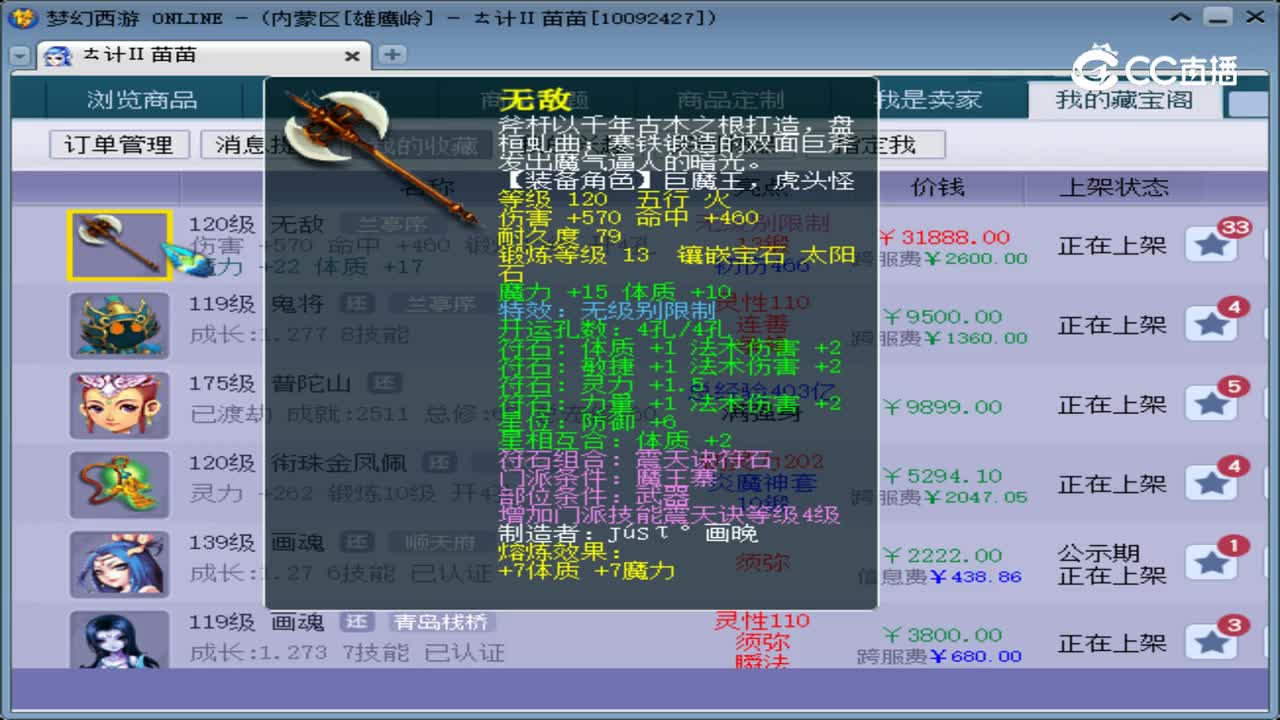This screenshot has width=1280, height=720.
Task: Click the 还 tag beside 119级 画魂 青岛栈桥
Action: 356,622
